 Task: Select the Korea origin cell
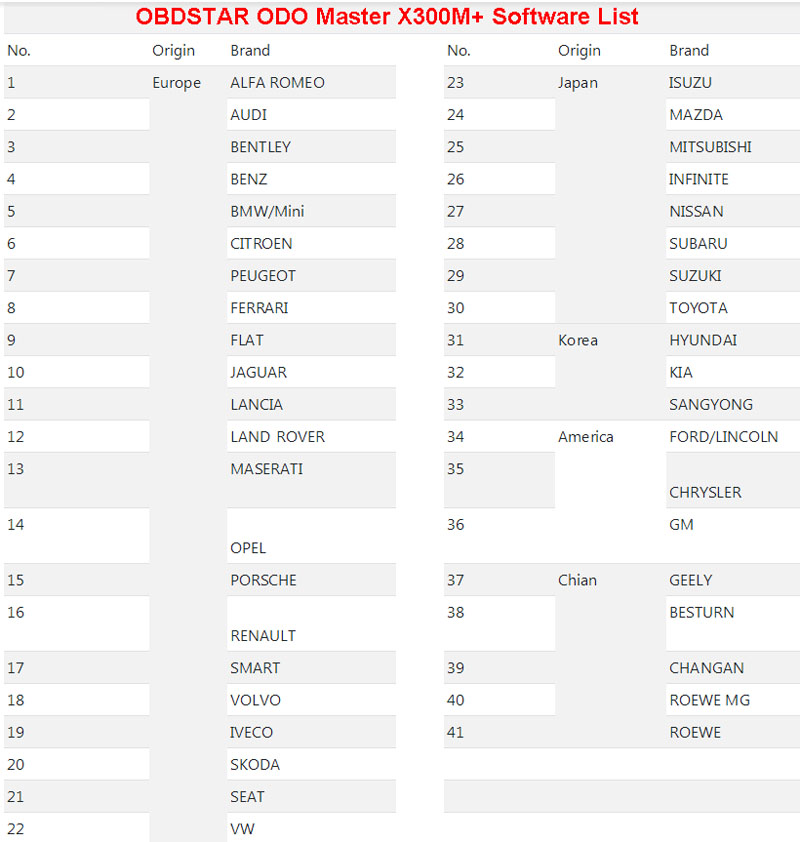[x=578, y=340]
